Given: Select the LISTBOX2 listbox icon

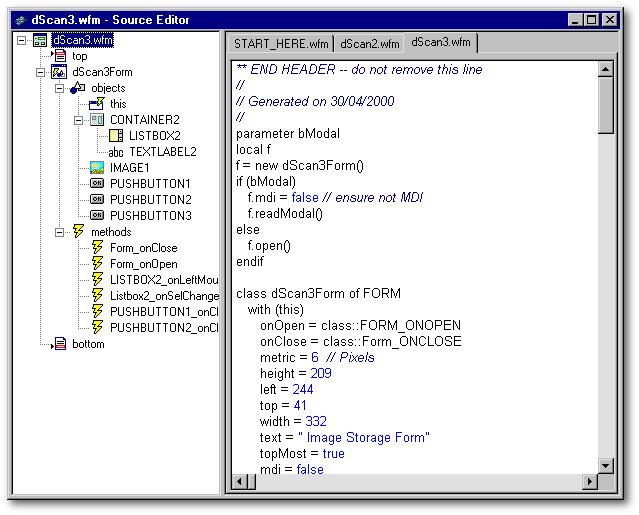Looking at the screenshot, I should tap(115, 136).
